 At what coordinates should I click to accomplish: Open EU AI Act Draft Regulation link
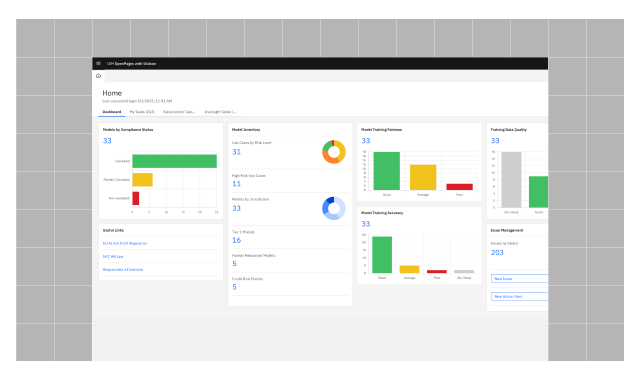pyautogui.click(x=125, y=243)
